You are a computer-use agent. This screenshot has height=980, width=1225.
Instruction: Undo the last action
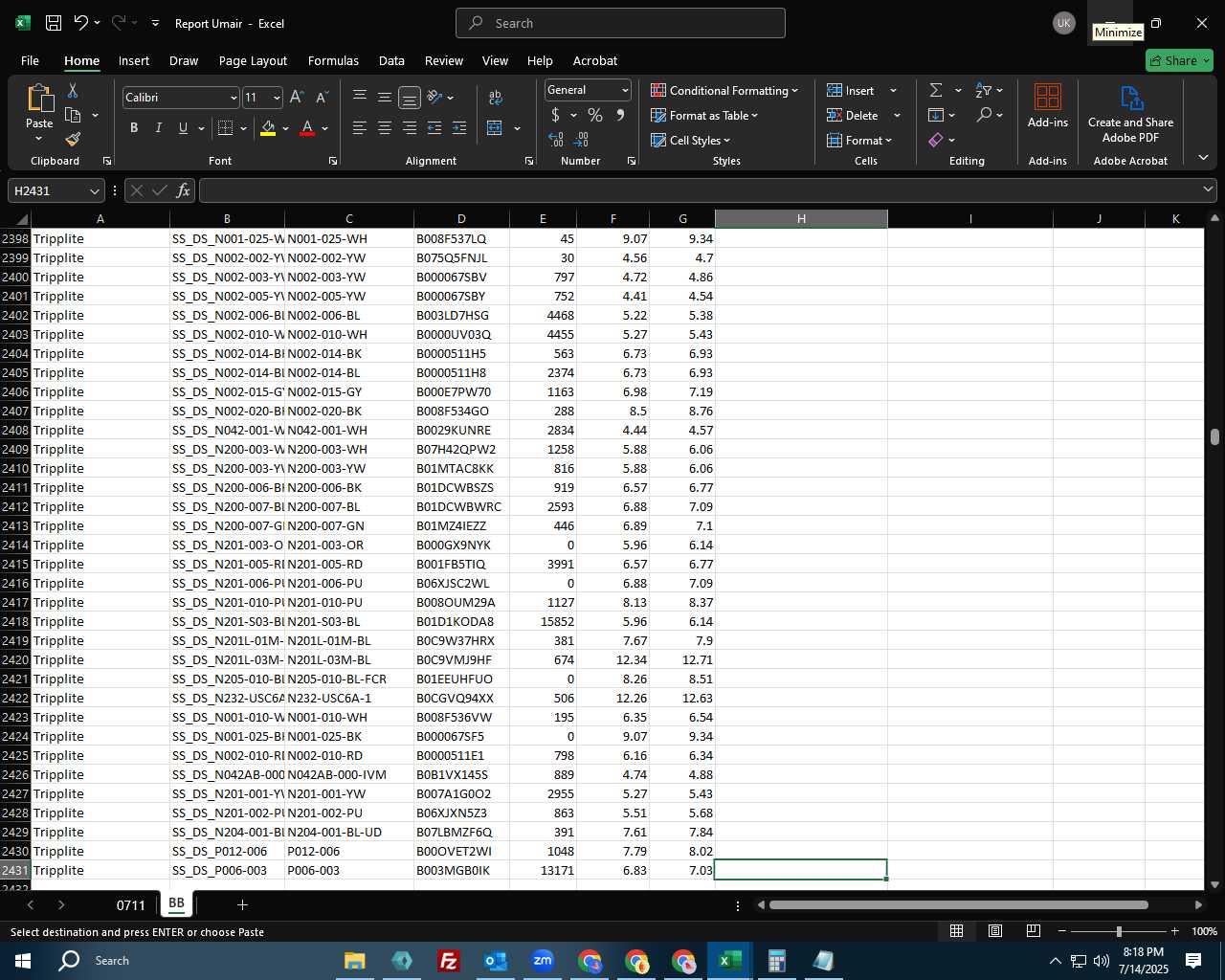click(x=81, y=23)
